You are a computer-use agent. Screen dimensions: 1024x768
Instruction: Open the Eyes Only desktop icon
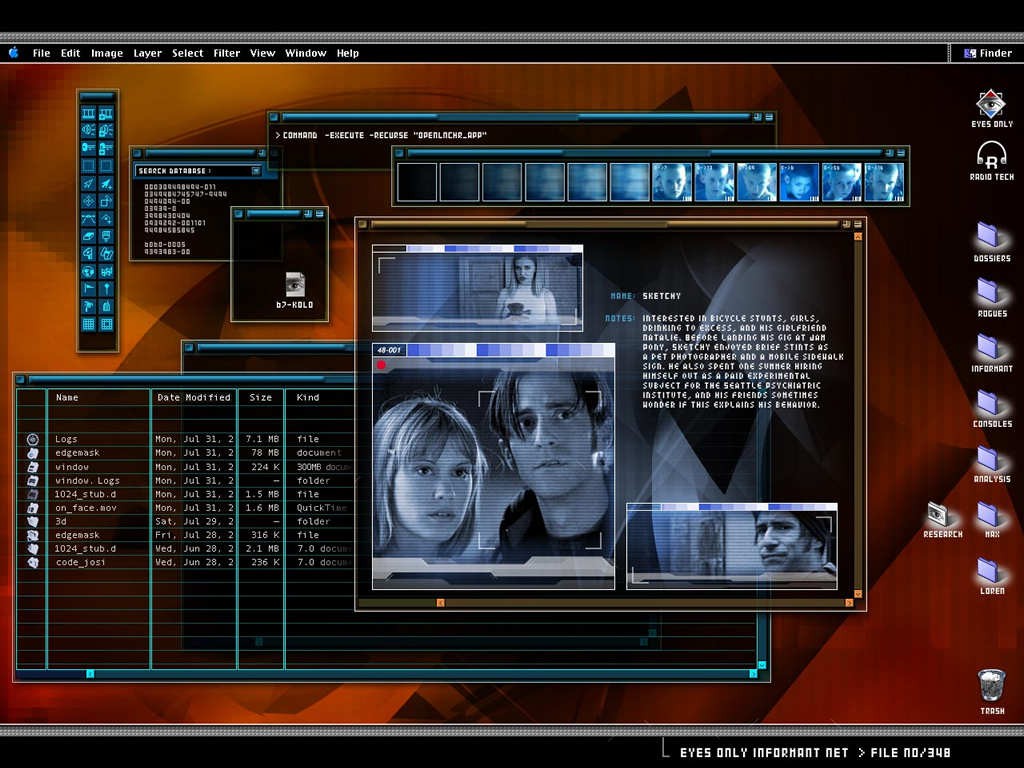click(991, 104)
